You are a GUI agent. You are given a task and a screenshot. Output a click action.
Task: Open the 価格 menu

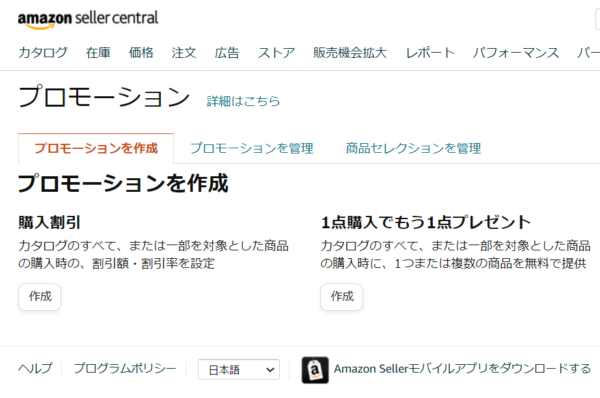point(141,52)
